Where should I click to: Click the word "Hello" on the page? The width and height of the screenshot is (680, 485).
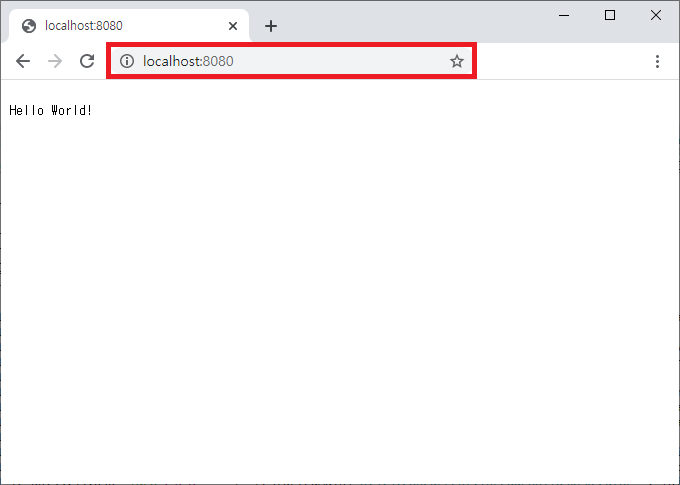[26, 110]
